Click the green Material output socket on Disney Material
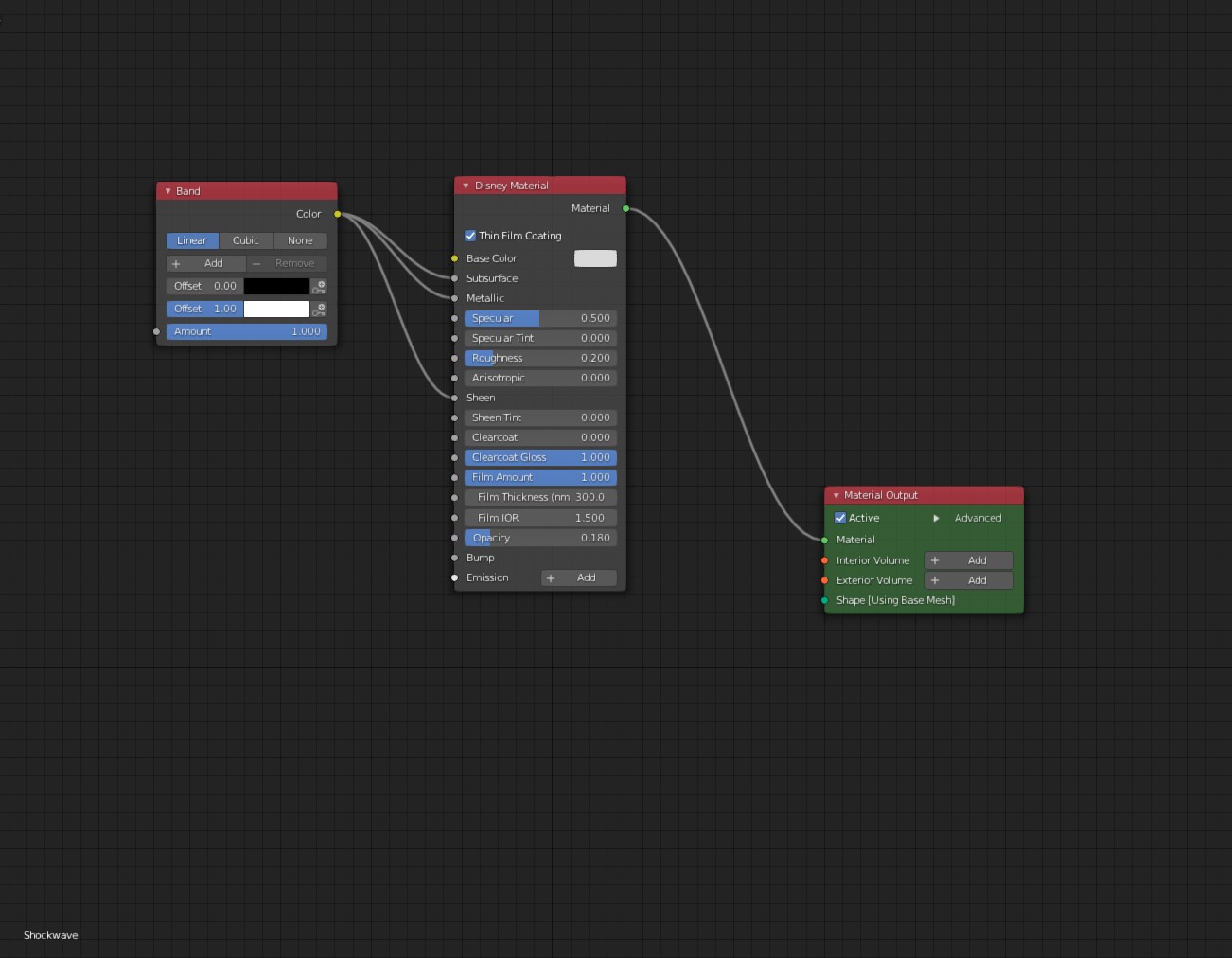1232x958 pixels. 625,208
